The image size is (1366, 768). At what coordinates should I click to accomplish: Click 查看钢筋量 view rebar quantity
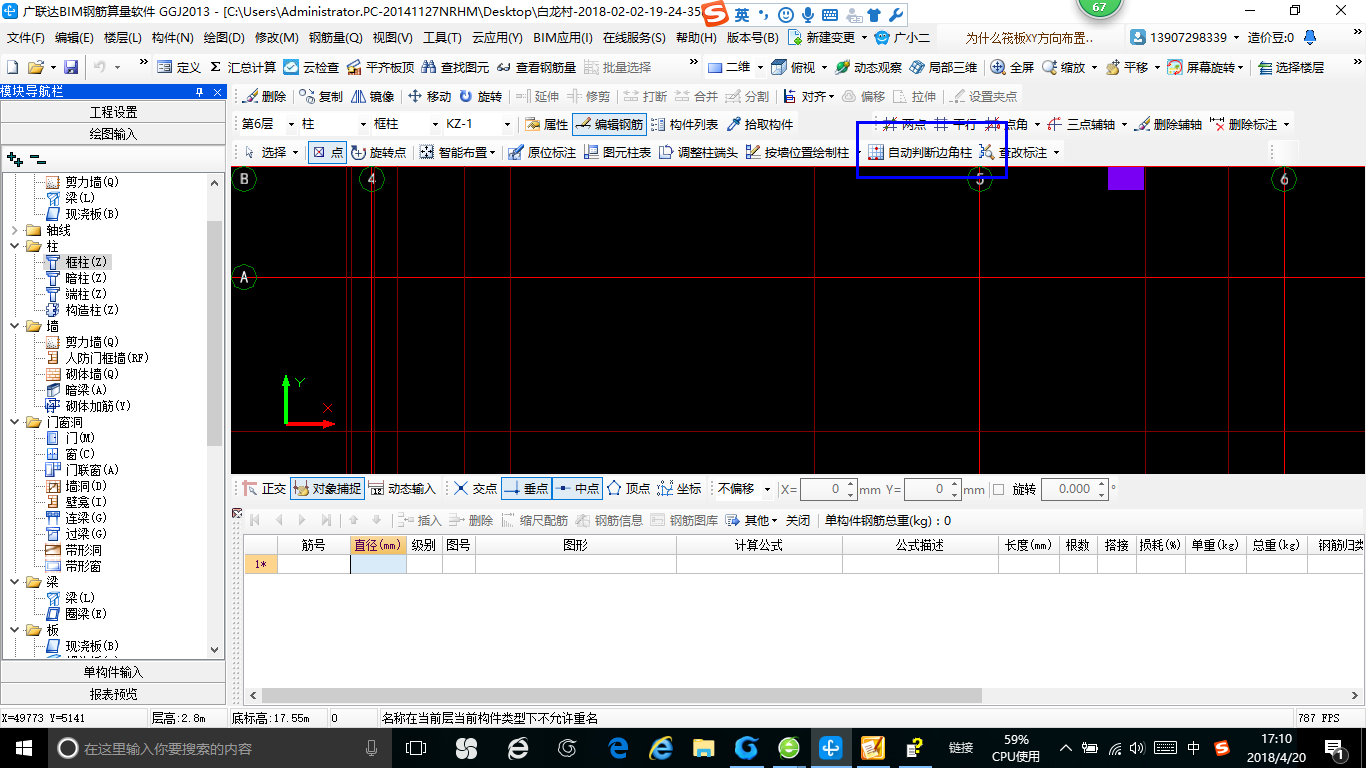click(x=536, y=67)
